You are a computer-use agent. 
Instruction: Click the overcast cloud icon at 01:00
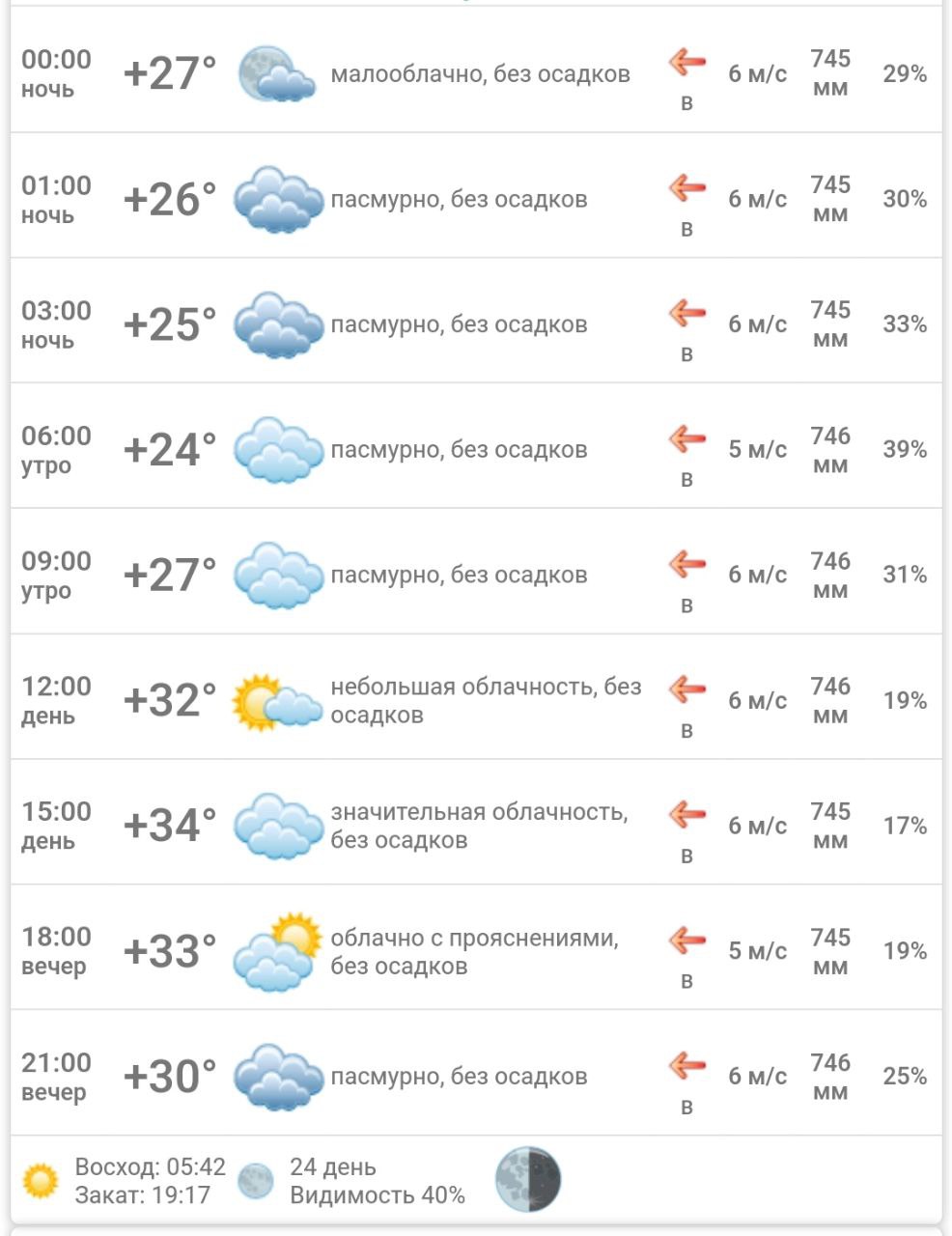(x=278, y=199)
